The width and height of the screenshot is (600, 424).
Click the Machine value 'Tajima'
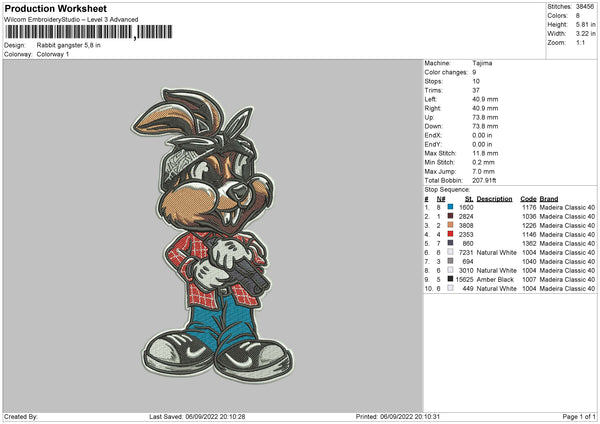482,63
